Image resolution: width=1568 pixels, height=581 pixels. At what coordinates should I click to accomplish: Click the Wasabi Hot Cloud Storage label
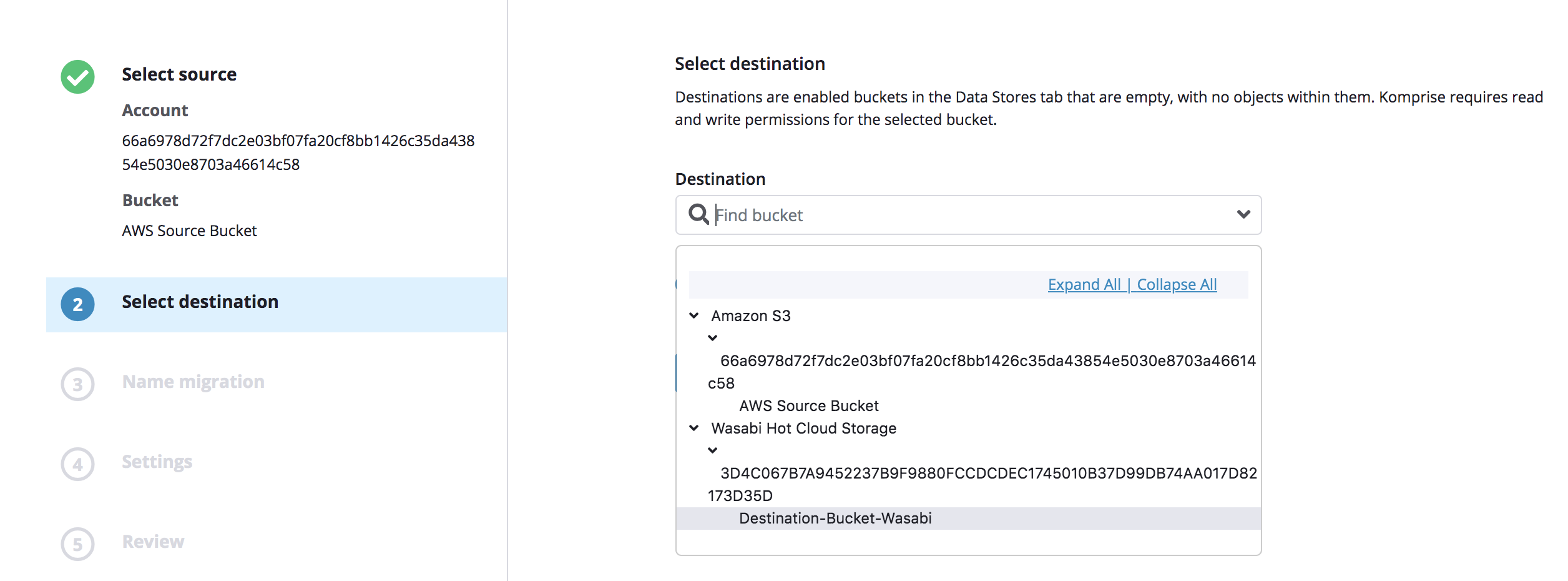tap(803, 428)
